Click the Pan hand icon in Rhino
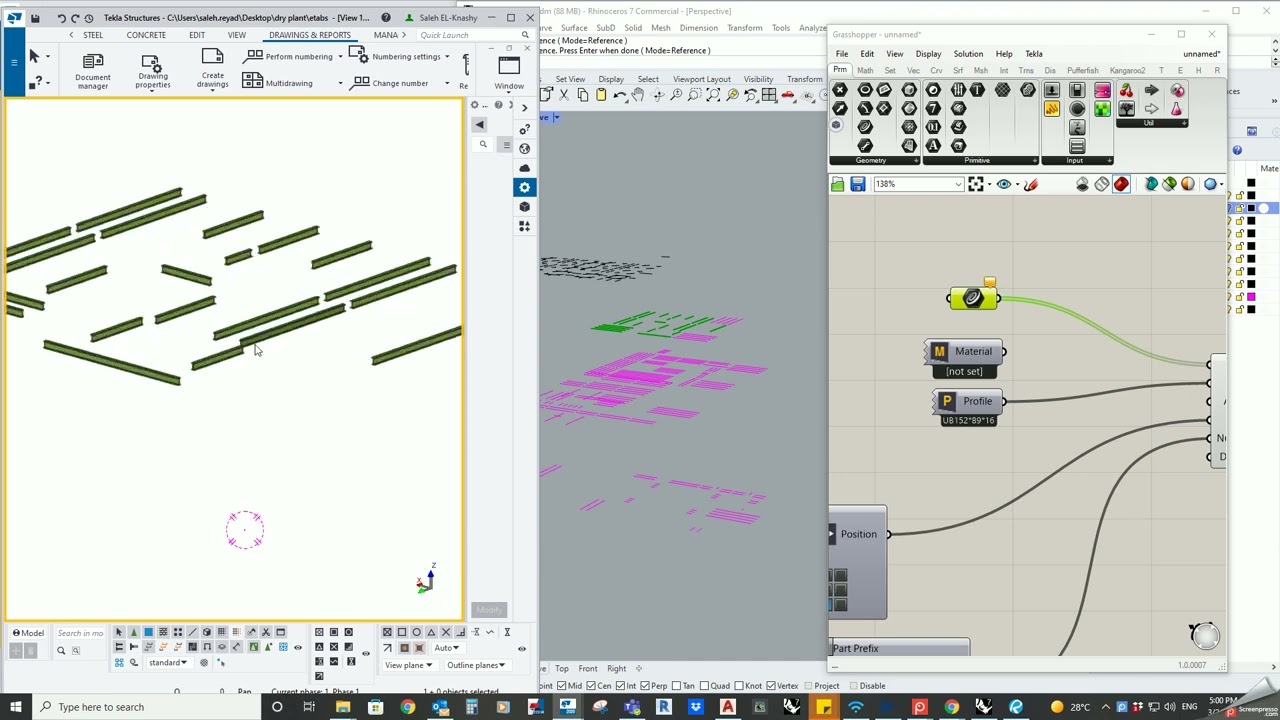The width and height of the screenshot is (1280, 720). tap(637, 95)
